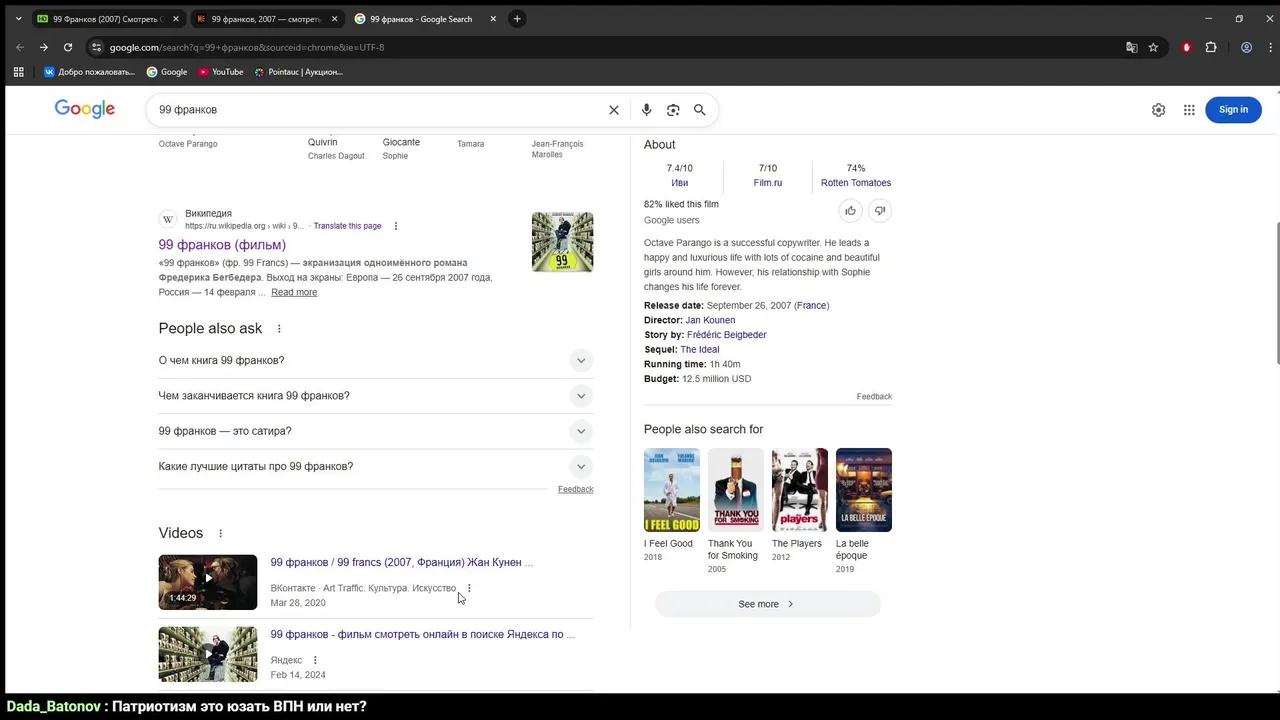Click the Sign in button
Screen dimensions: 1280x720
[1233, 110]
